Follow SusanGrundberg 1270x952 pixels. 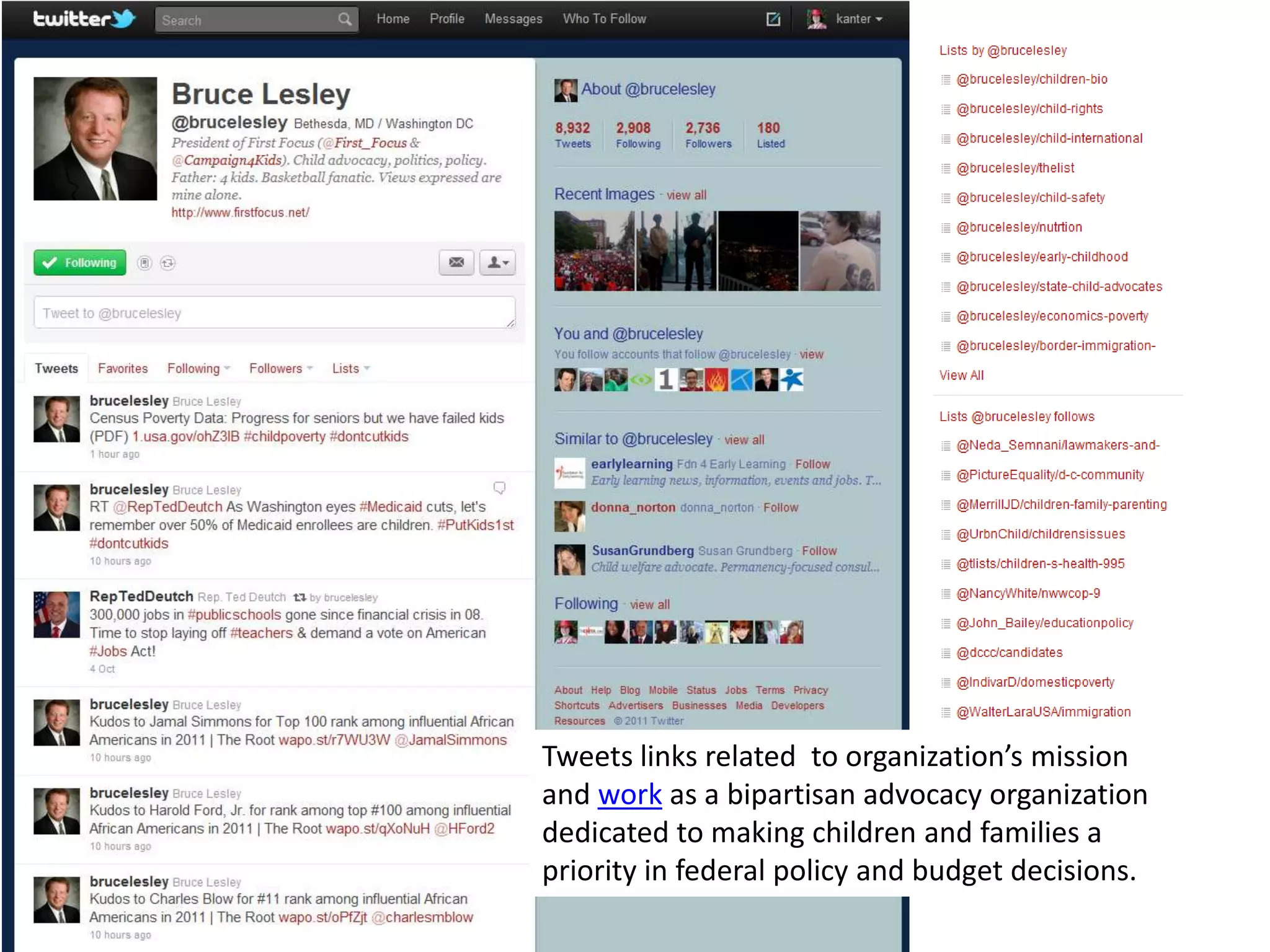(819, 551)
